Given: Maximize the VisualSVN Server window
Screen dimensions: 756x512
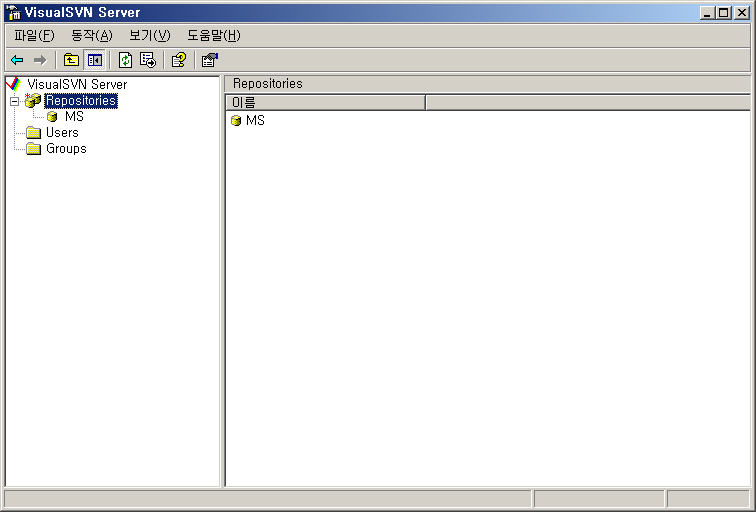Looking at the screenshot, I should [723, 13].
